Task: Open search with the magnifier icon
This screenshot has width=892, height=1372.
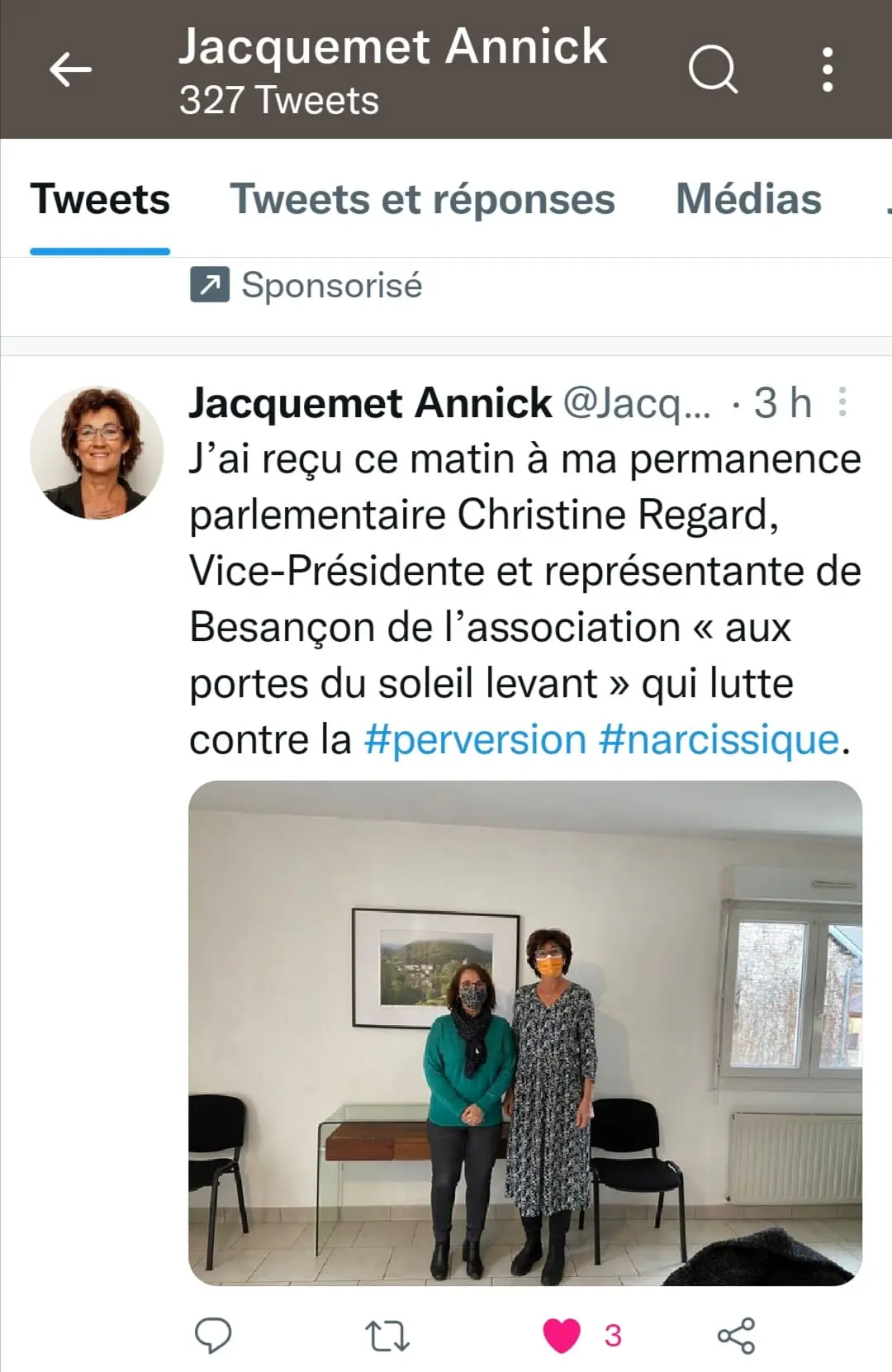Action: (x=712, y=69)
